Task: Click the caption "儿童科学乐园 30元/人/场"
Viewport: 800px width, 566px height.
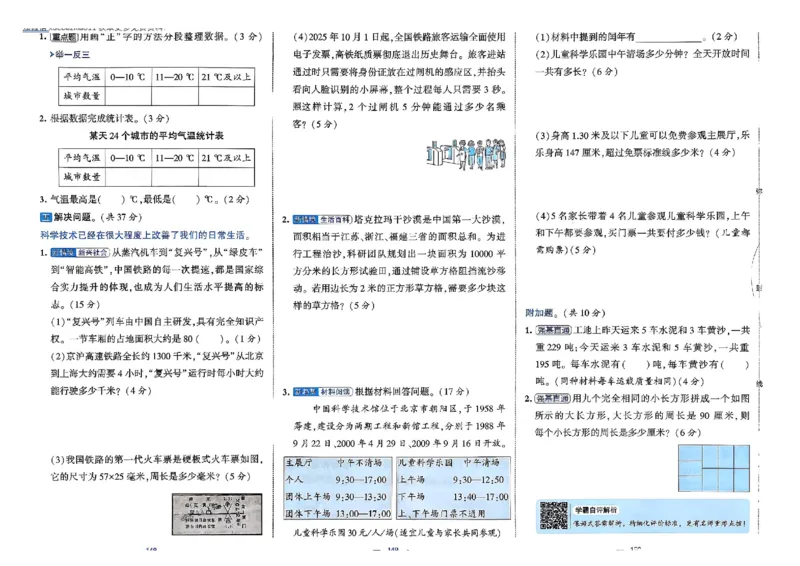Action: (x=343, y=533)
